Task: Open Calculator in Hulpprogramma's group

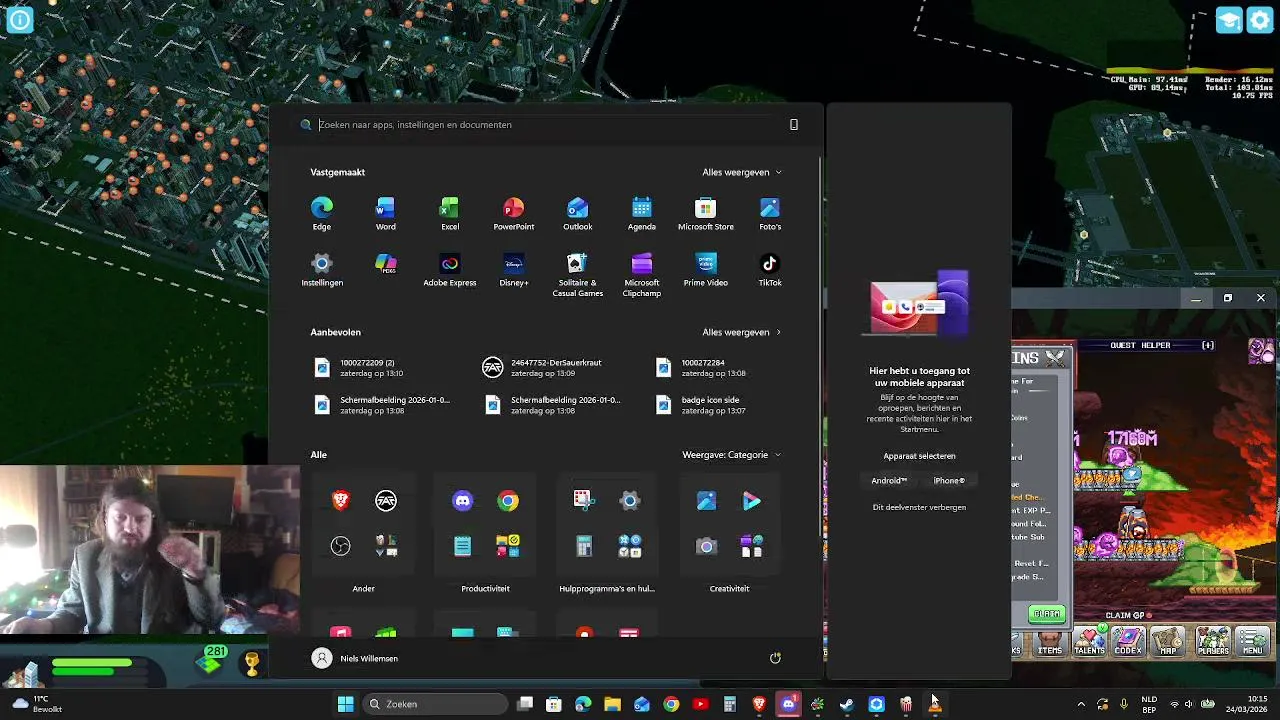Action: (584, 546)
